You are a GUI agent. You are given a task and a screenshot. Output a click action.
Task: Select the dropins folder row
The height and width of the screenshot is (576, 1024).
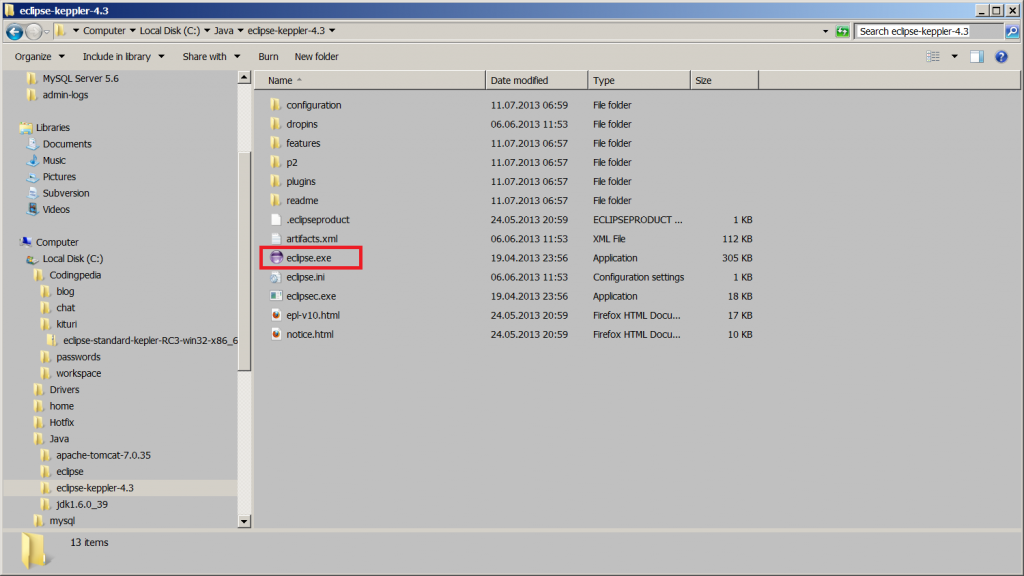(x=511, y=124)
